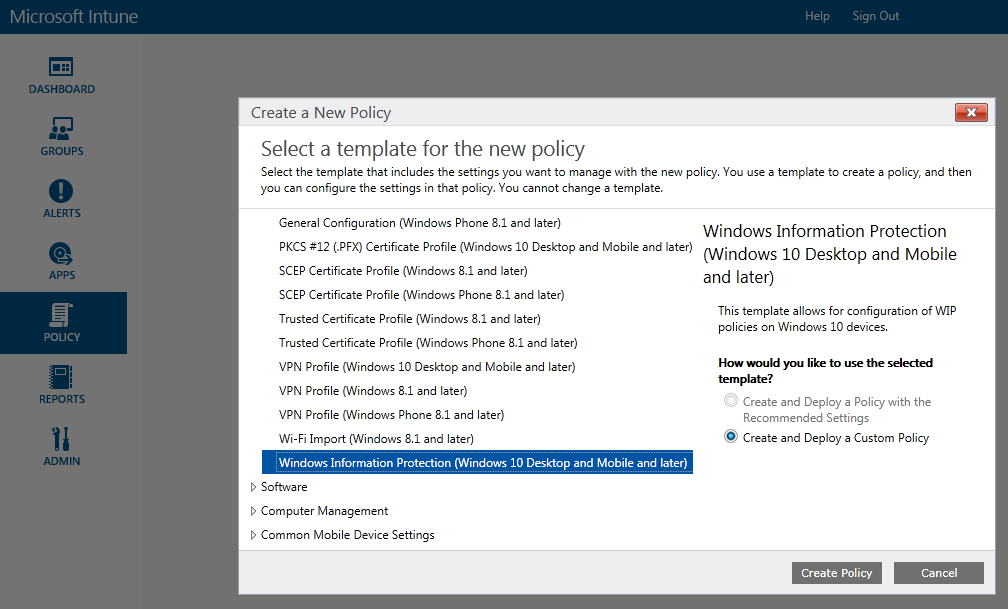Open the Dashboard icon in sidebar
Image resolution: width=1008 pixels, height=609 pixels.
pyautogui.click(x=62, y=67)
